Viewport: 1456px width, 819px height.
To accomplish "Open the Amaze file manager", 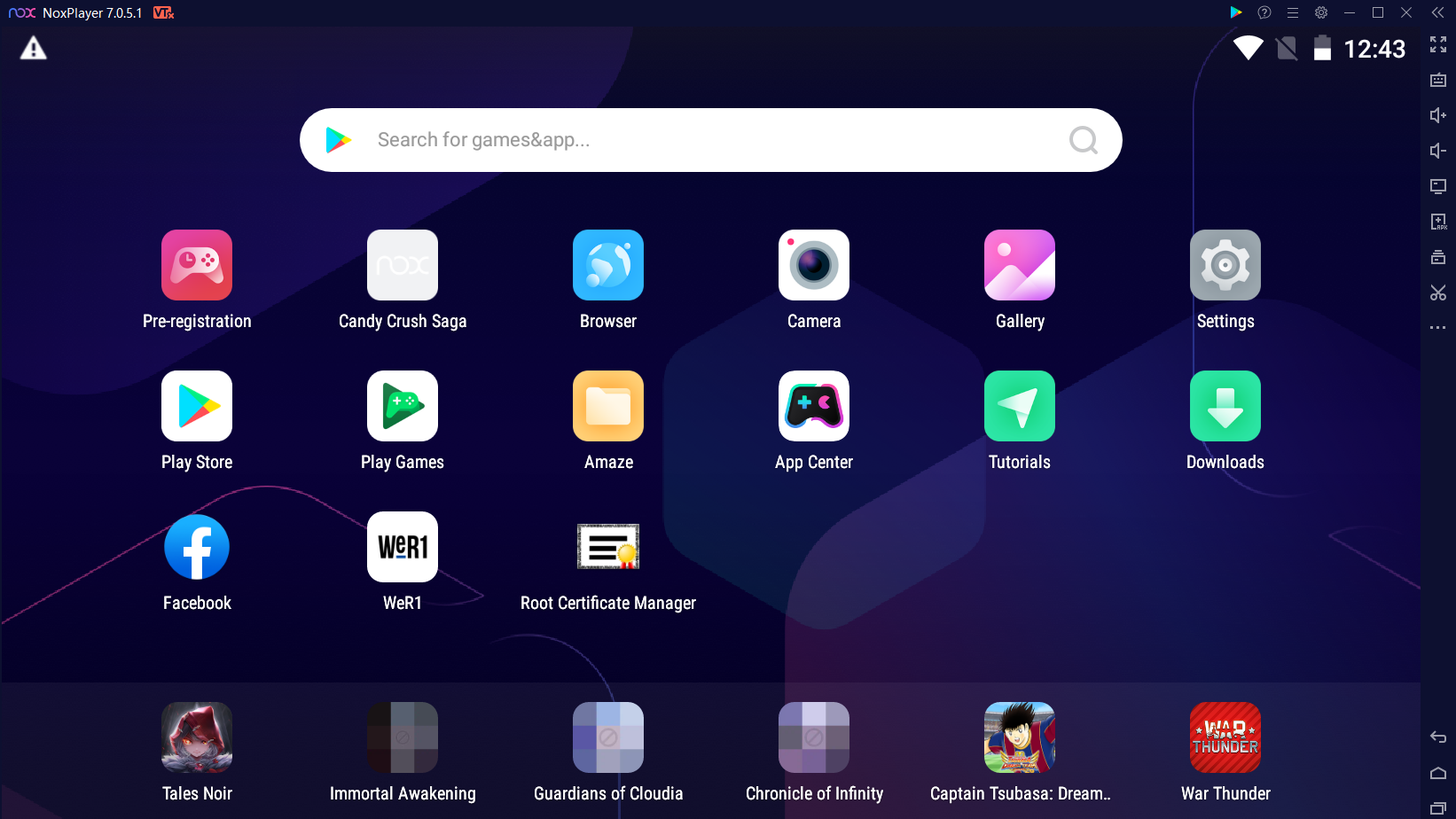I will (608, 406).
